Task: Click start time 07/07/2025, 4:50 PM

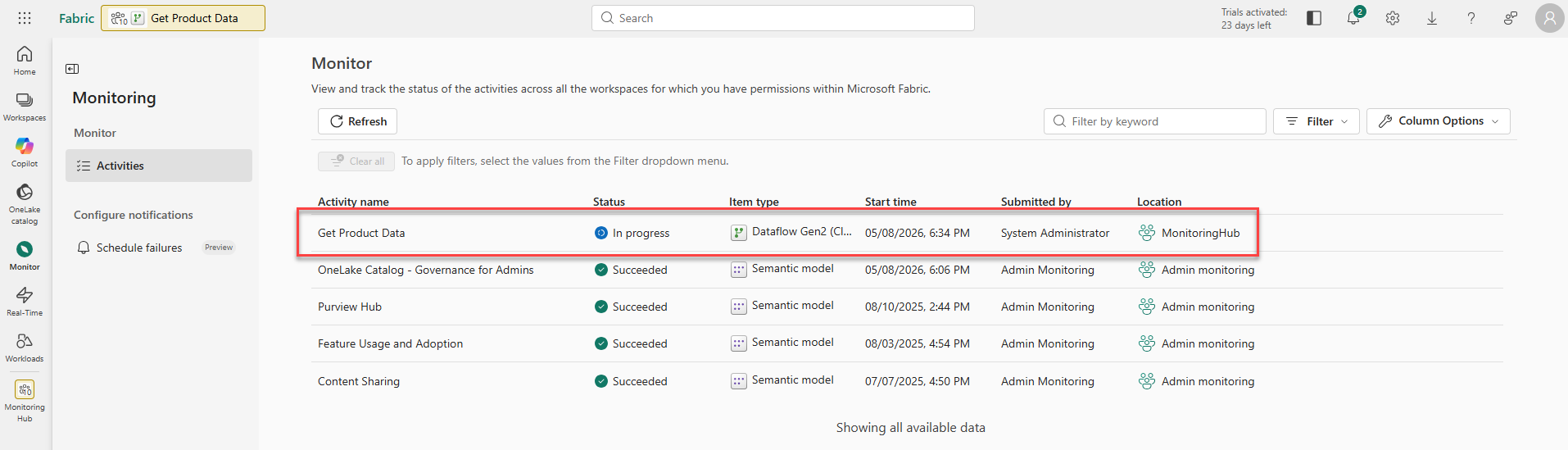Action: (x=918, y=381)
